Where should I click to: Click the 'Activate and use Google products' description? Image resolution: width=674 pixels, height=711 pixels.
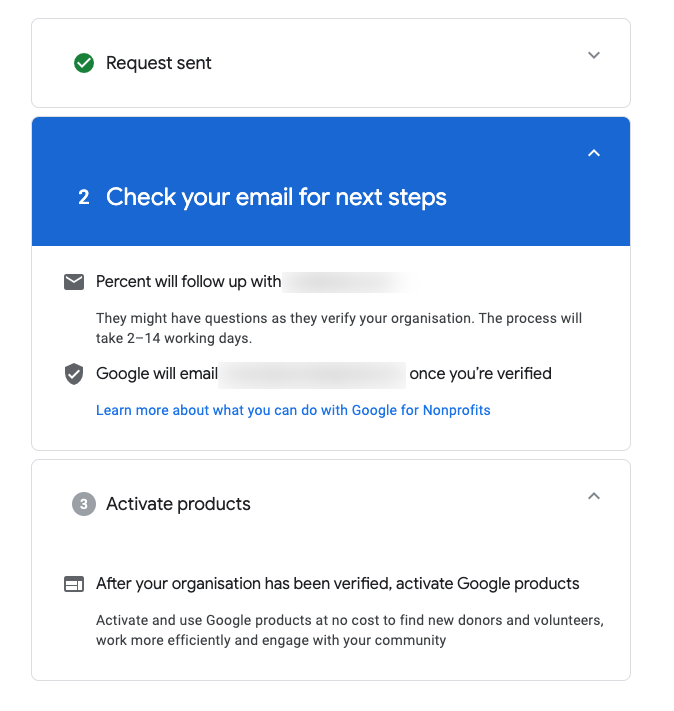[350, 630]
